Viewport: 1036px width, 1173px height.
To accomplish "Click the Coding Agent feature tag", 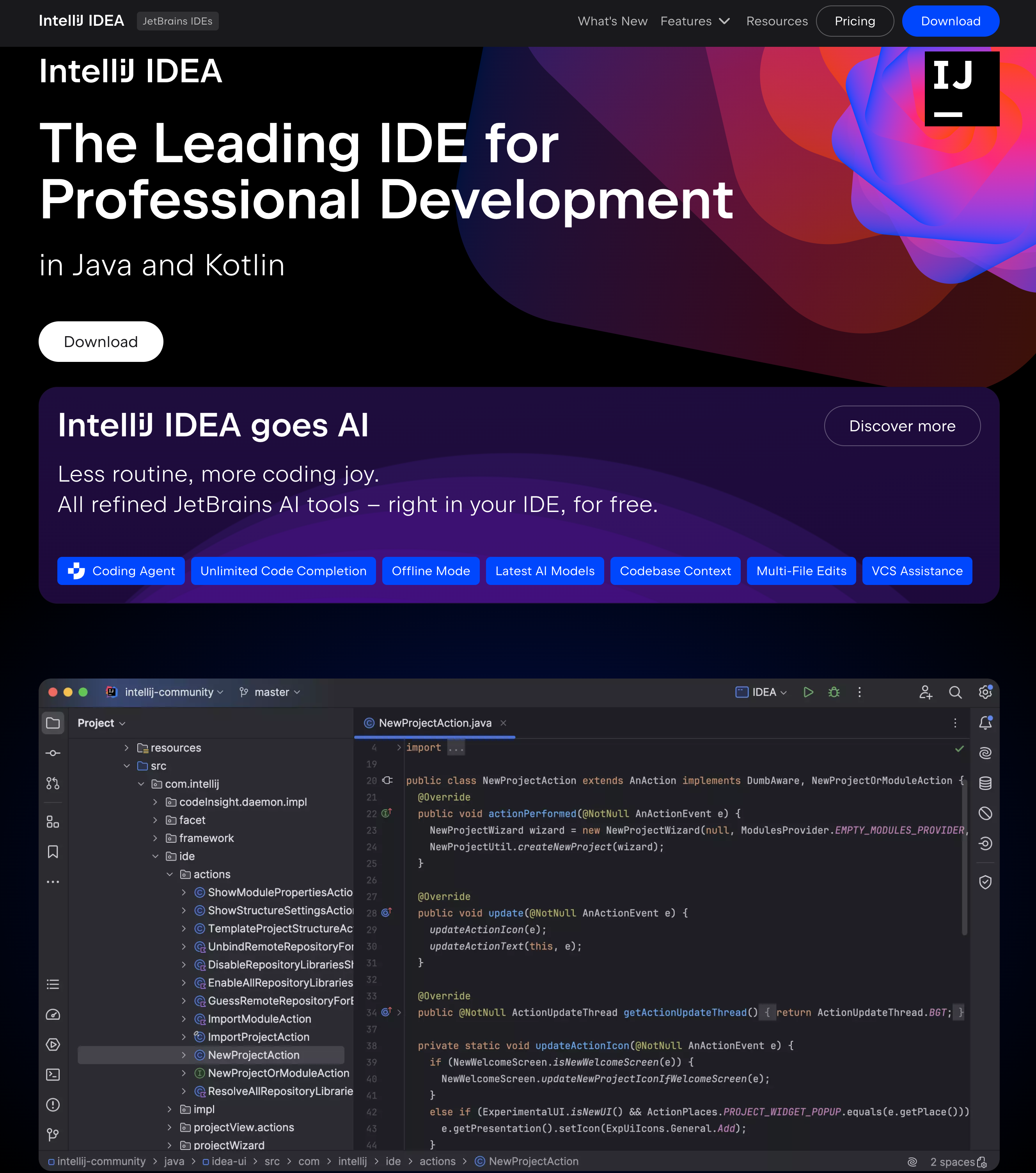I will (121, 571).
